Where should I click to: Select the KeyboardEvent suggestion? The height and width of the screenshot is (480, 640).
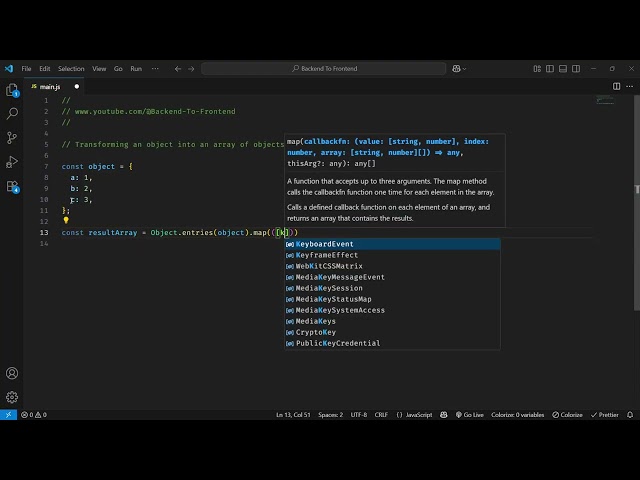pyautogui.click(x=392, y=244)
